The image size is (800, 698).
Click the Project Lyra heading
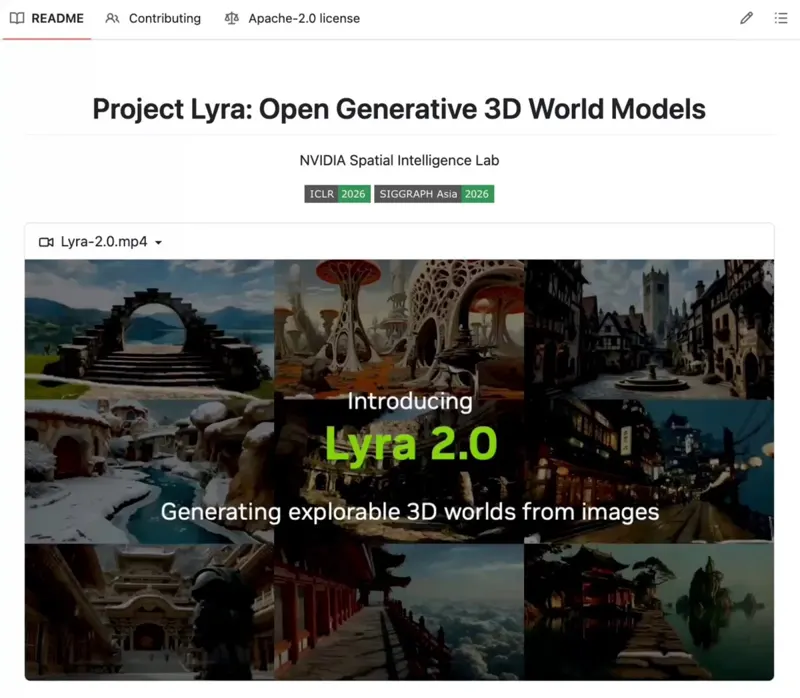tap(399, 109)
